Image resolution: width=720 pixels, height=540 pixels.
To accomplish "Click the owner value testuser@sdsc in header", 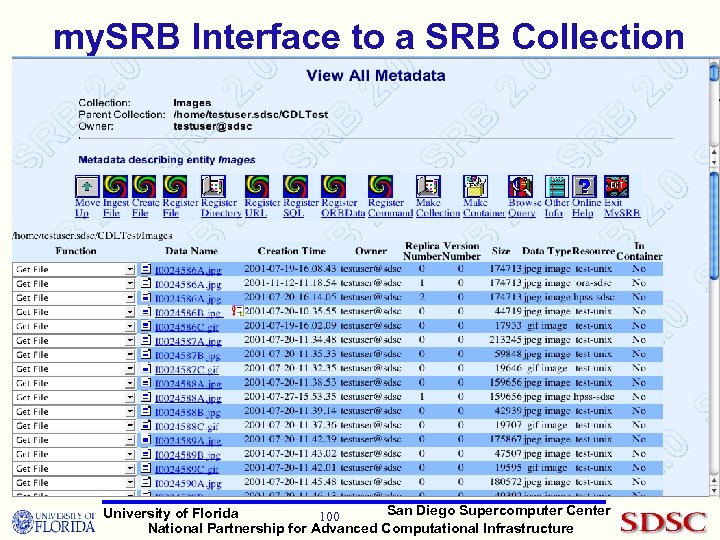I will click(213, 126).
